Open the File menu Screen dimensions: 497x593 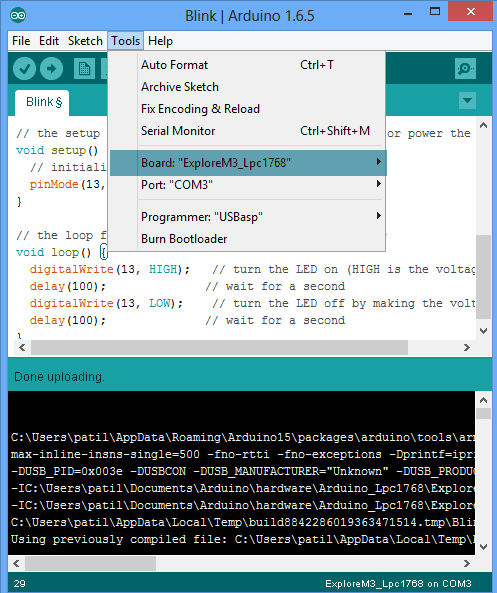(x=21, y=41)
